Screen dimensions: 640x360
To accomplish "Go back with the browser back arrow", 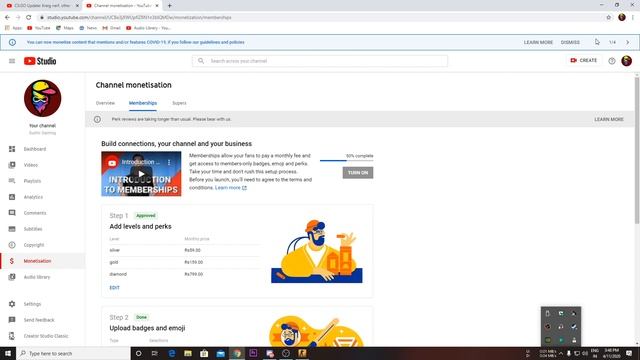I will (7, 17).
